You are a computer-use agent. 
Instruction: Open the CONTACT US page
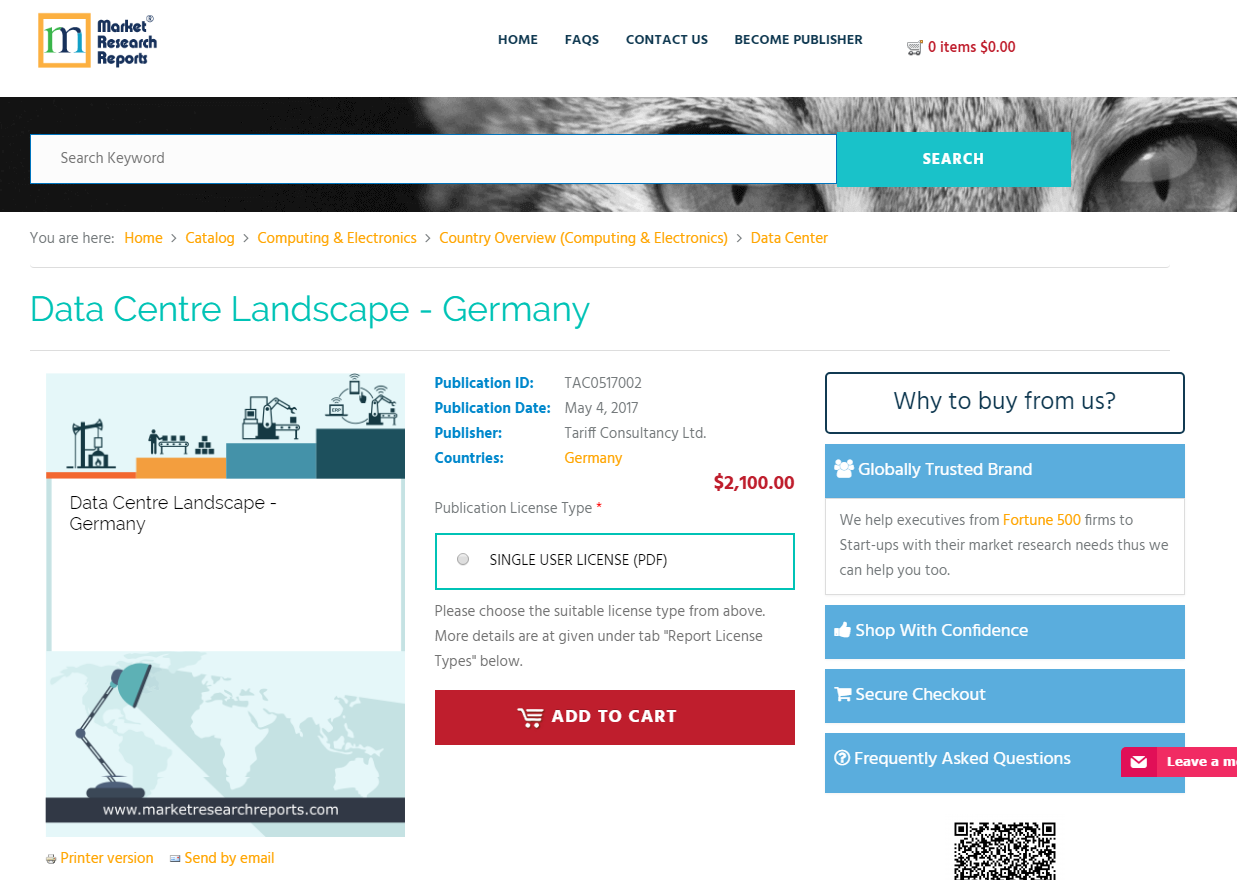coord(666,40)
